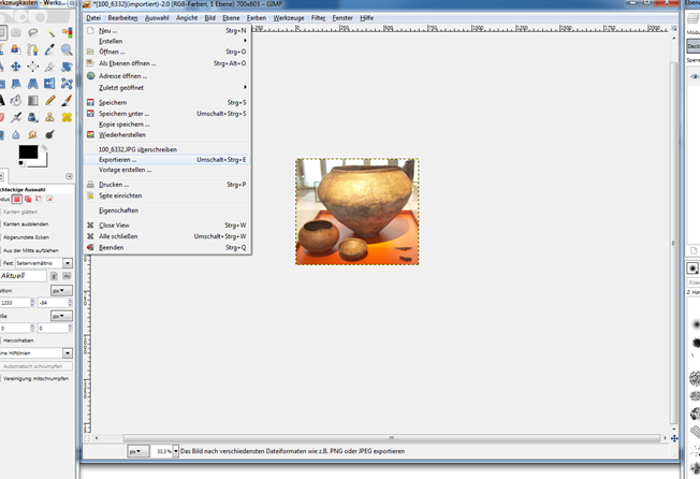
Task: Open the 33.3% zoom dropdown in status bar
Action: point(172,452)
